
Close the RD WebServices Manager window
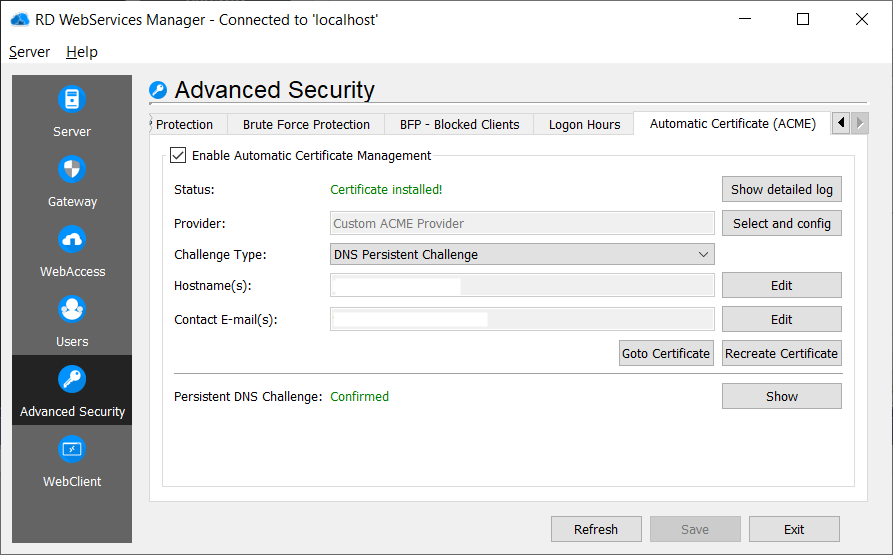coord(862,19)
